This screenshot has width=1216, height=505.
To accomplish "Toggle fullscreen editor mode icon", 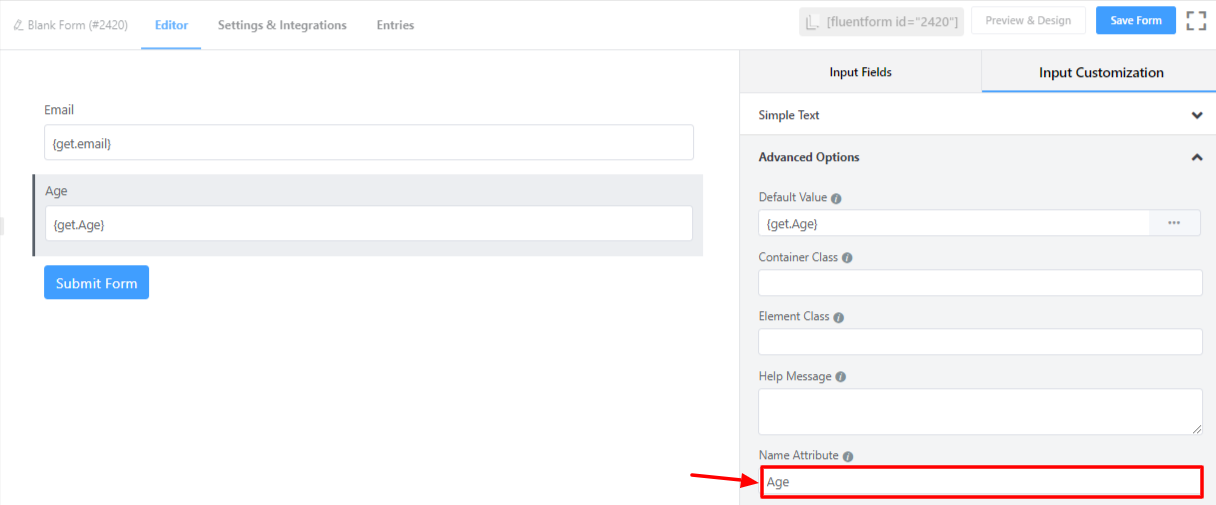I will pos(1196,21).
